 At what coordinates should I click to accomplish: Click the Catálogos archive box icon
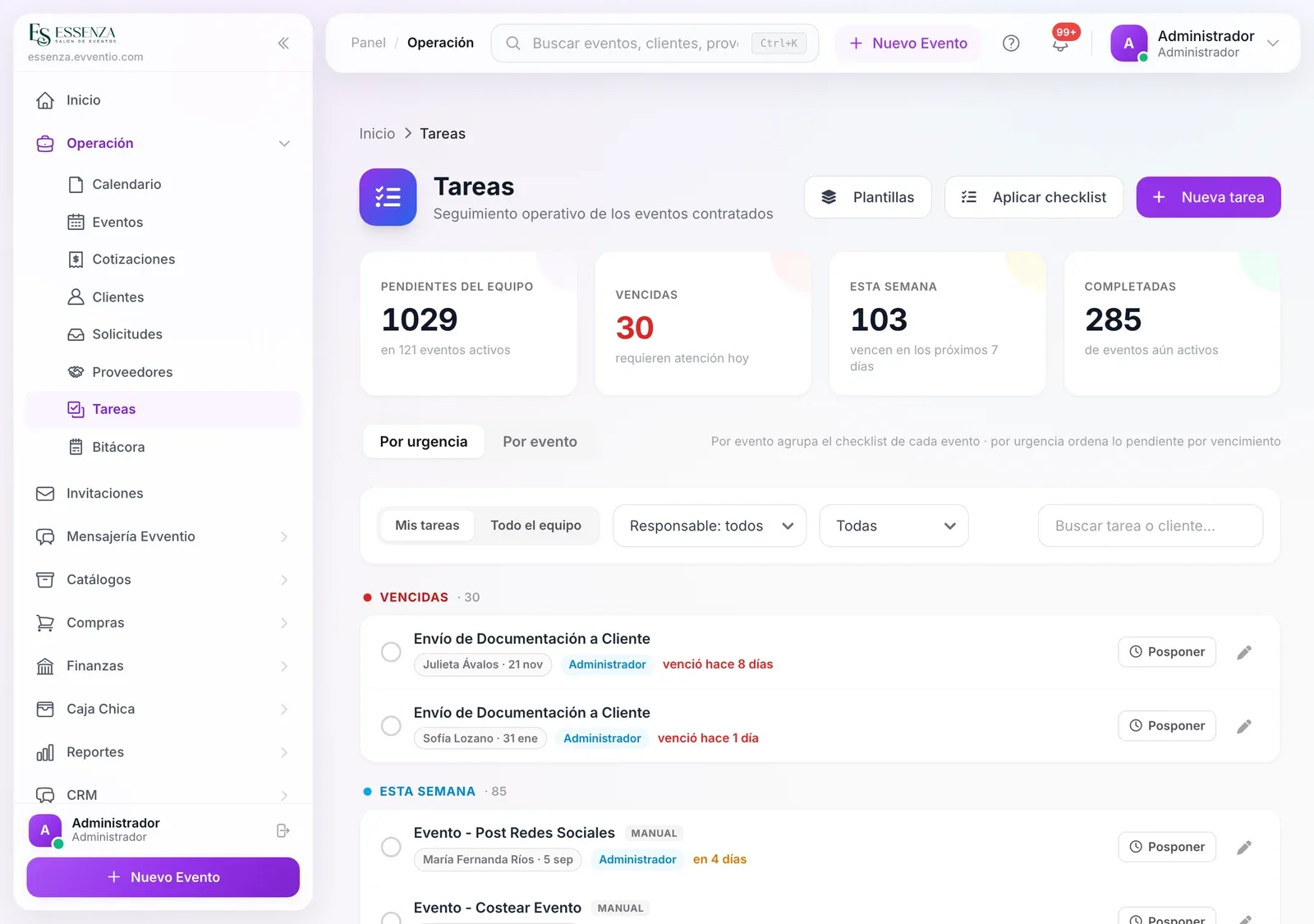pyautogui.click(x=45, y=580)
